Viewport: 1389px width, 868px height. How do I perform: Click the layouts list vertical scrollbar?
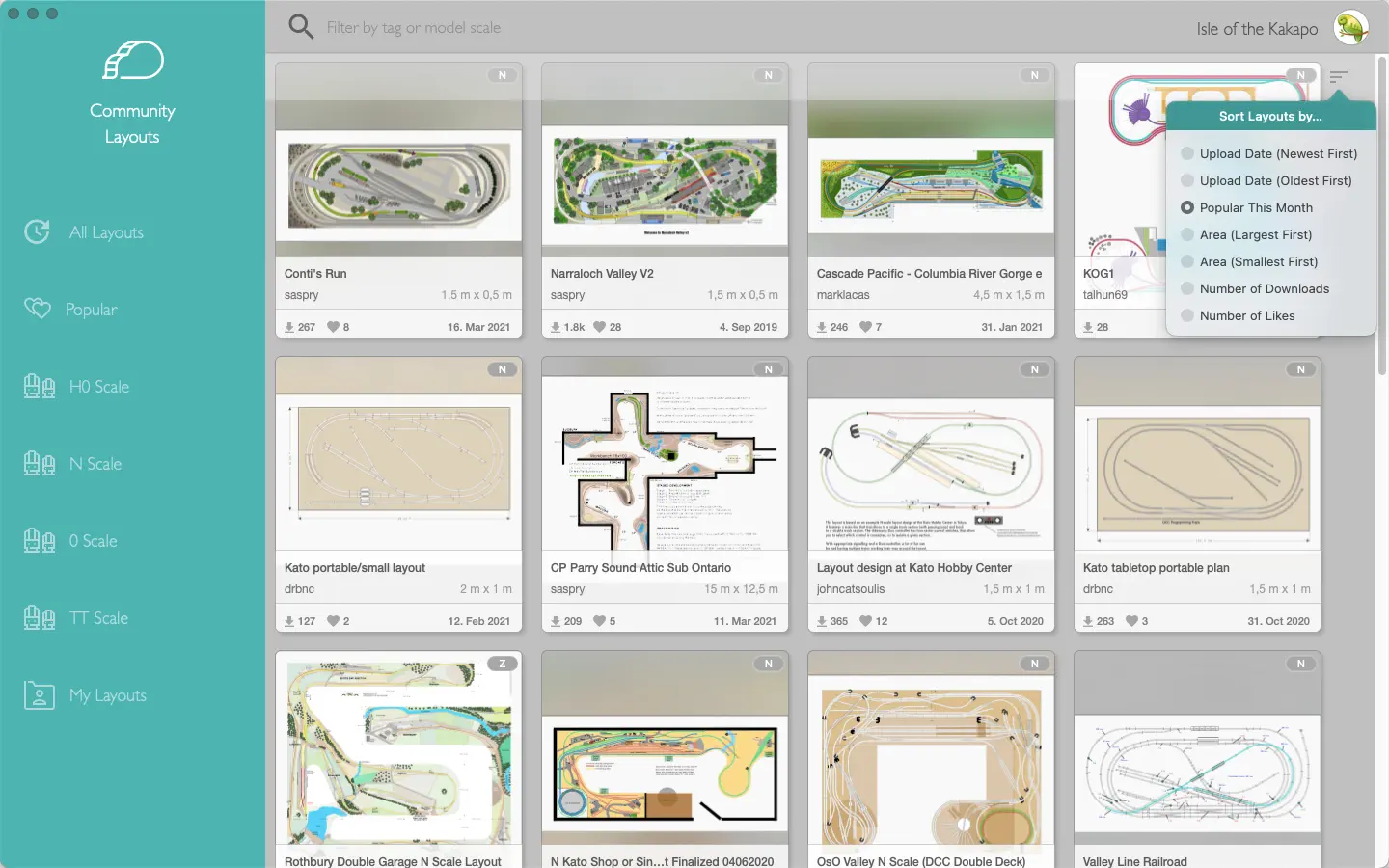point(1381,217)
